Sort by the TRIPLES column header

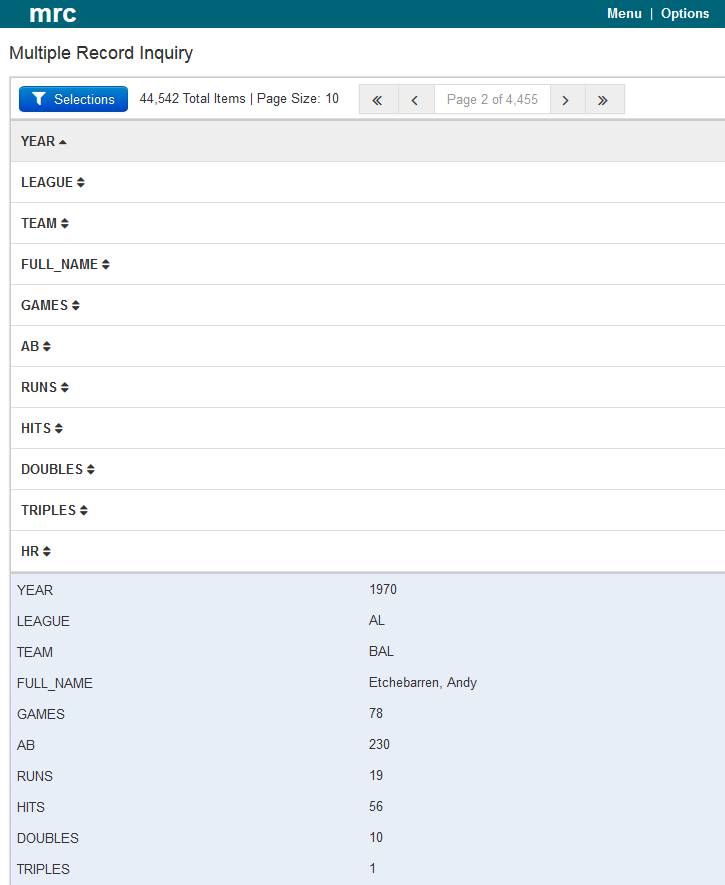[54, 510]
